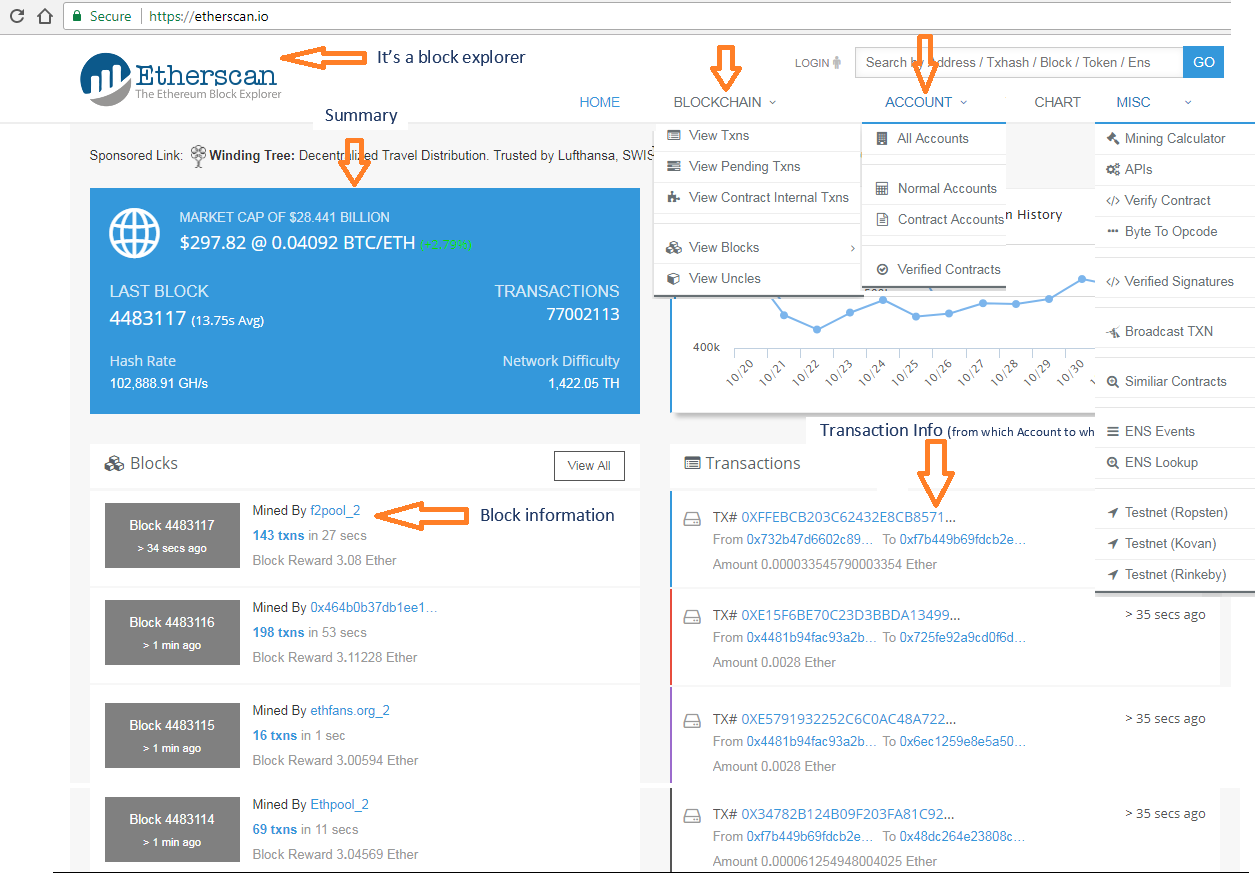
Task: Click the ENS Lookup magnifier icon
Action: click(1113, 463)
